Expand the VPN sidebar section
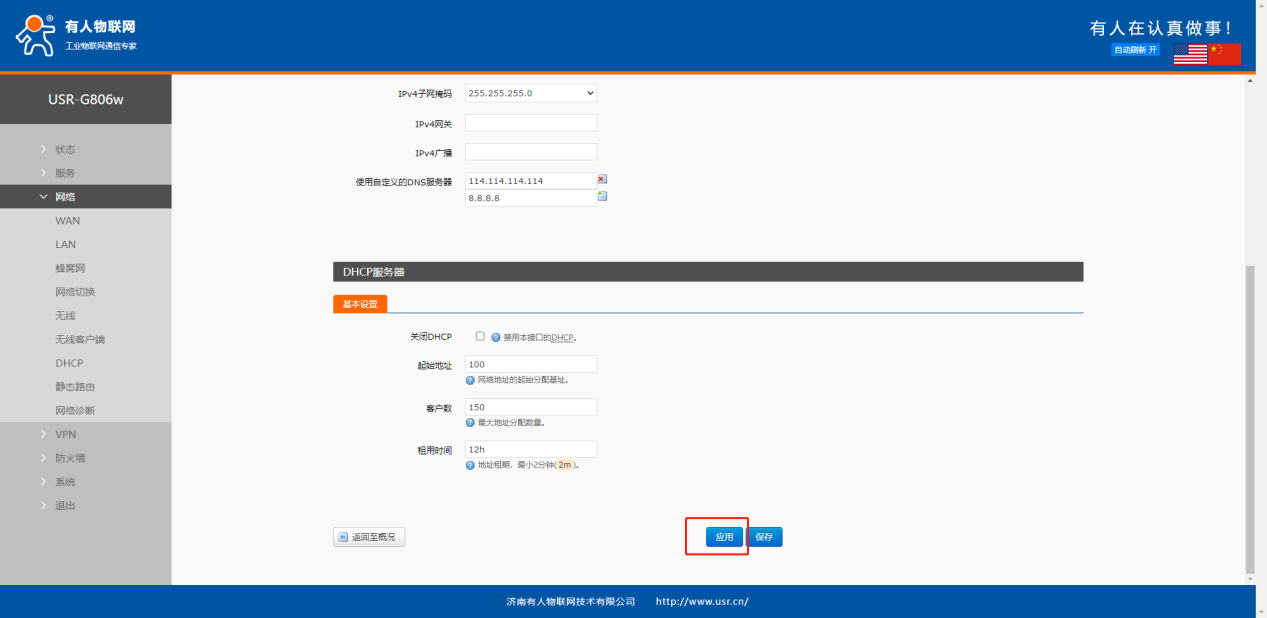The height and width of the screenshot is (618, 1267). click(x=65, y=434)
